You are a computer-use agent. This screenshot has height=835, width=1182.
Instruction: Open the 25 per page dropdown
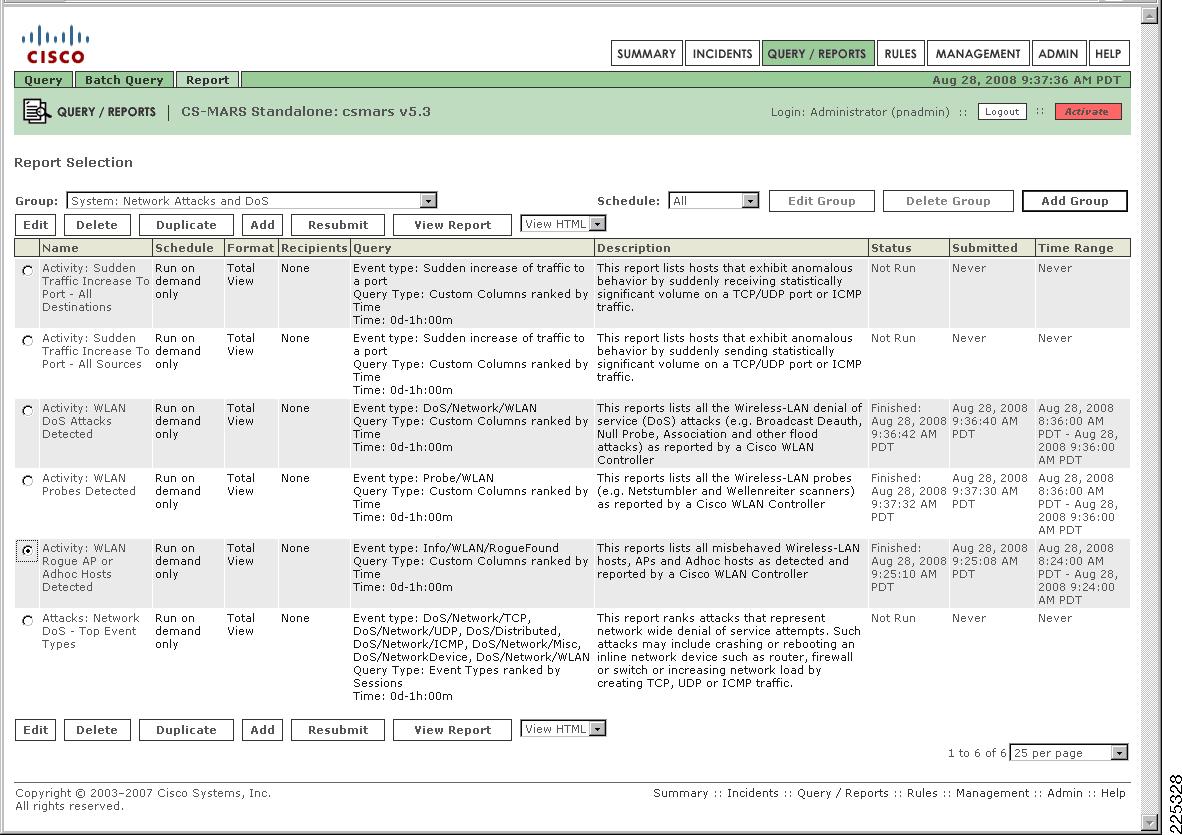[1068, 752]
